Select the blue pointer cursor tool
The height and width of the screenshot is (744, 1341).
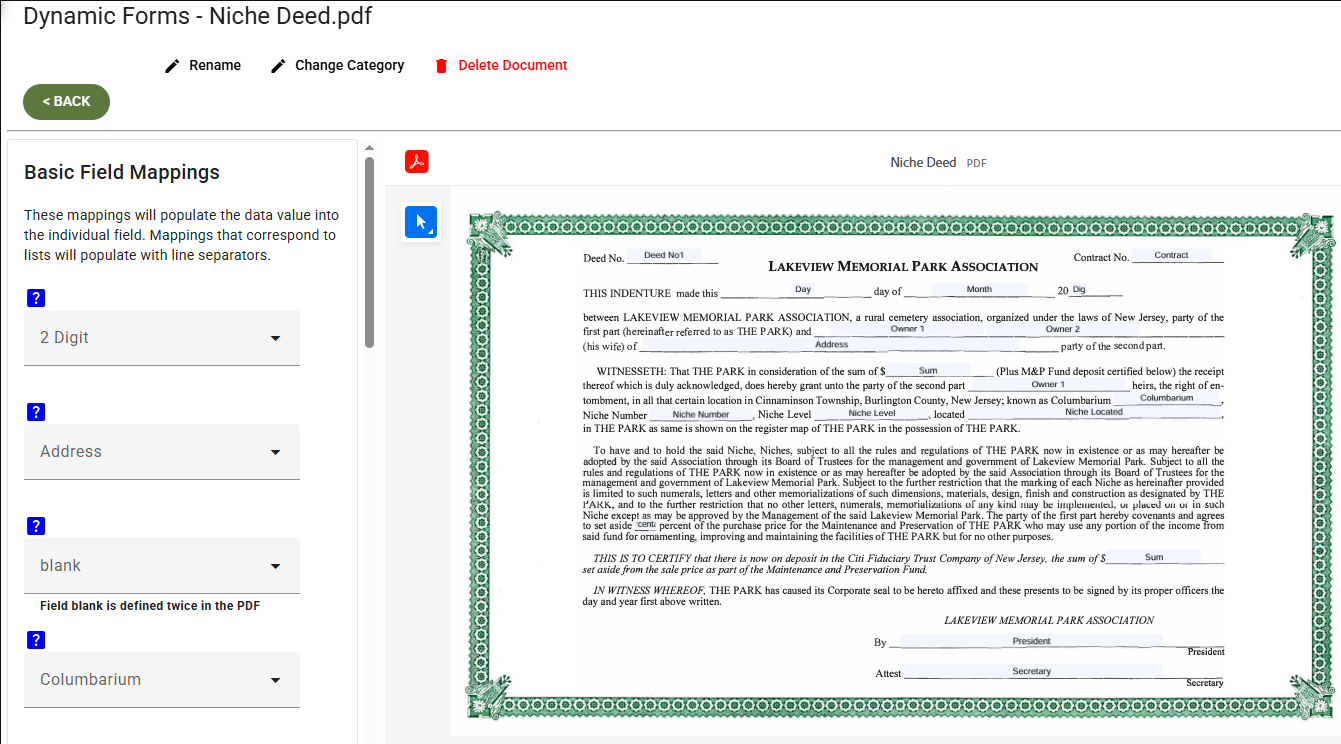[421, 222]
